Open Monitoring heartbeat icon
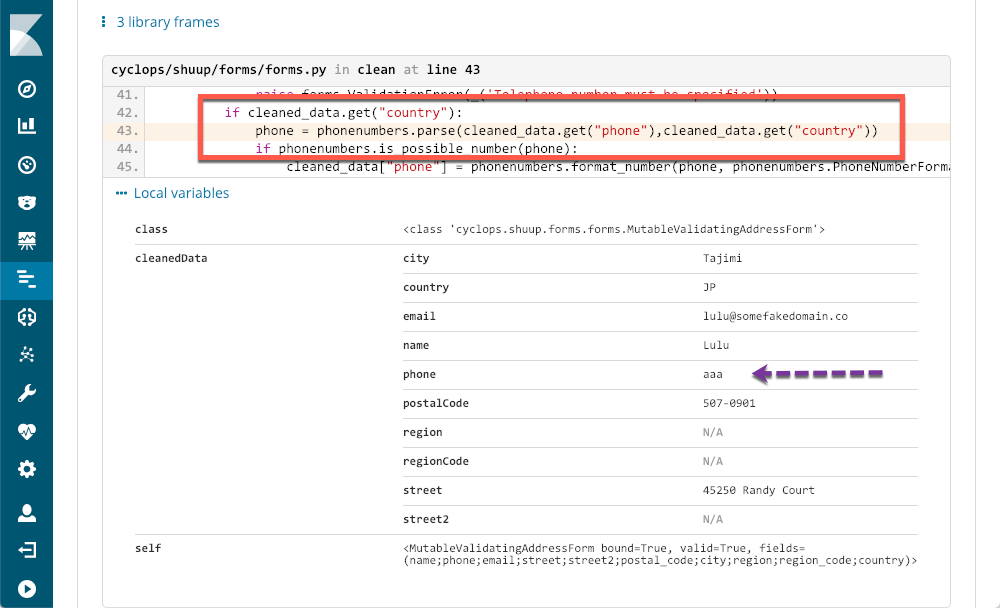Image resolution: width=1000 pixels, height=608 pixels. [x=27, y=432]
